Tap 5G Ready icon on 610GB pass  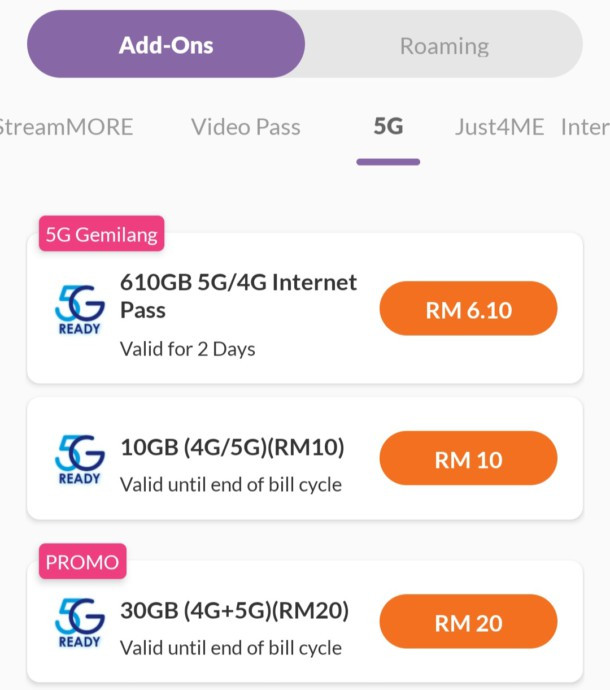[79, 309]
